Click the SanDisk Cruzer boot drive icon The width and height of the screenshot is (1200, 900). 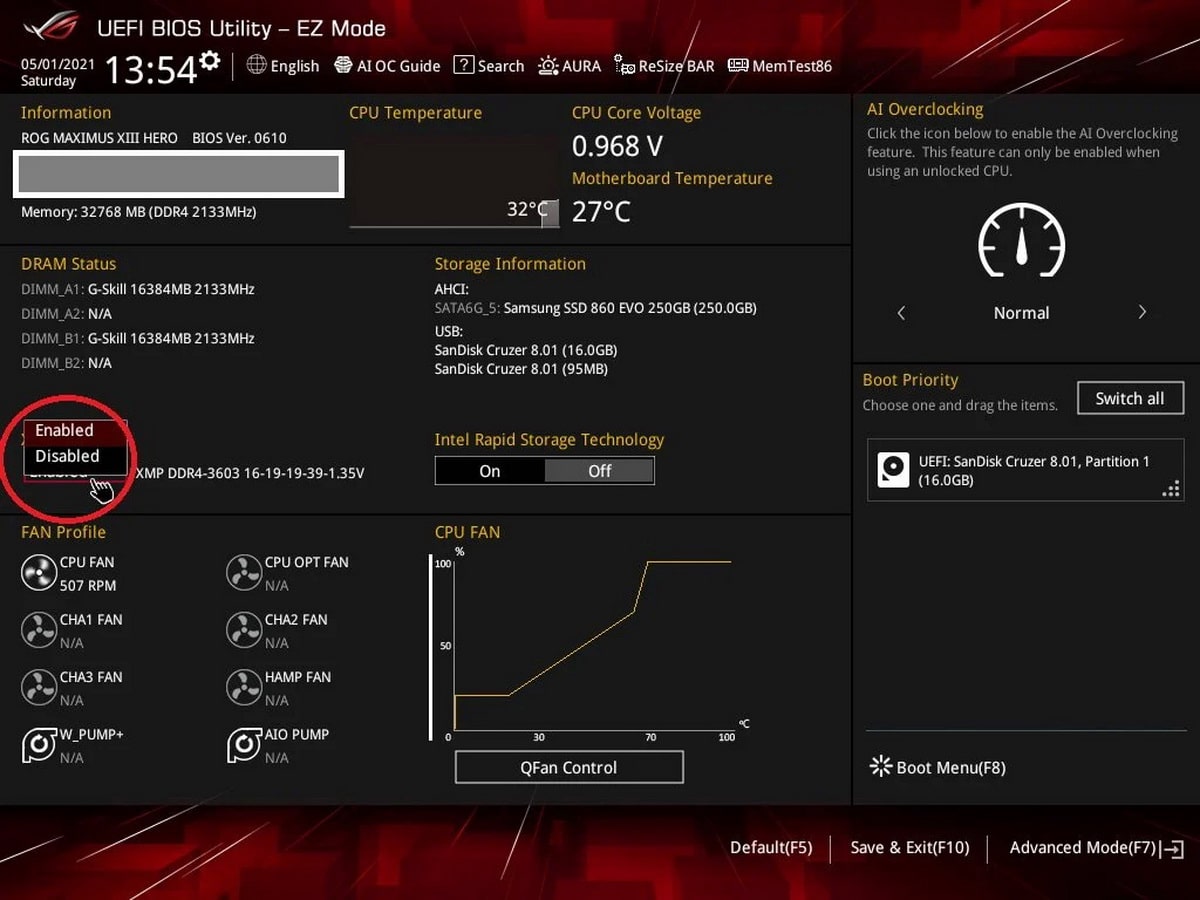[x=892, y=470]
